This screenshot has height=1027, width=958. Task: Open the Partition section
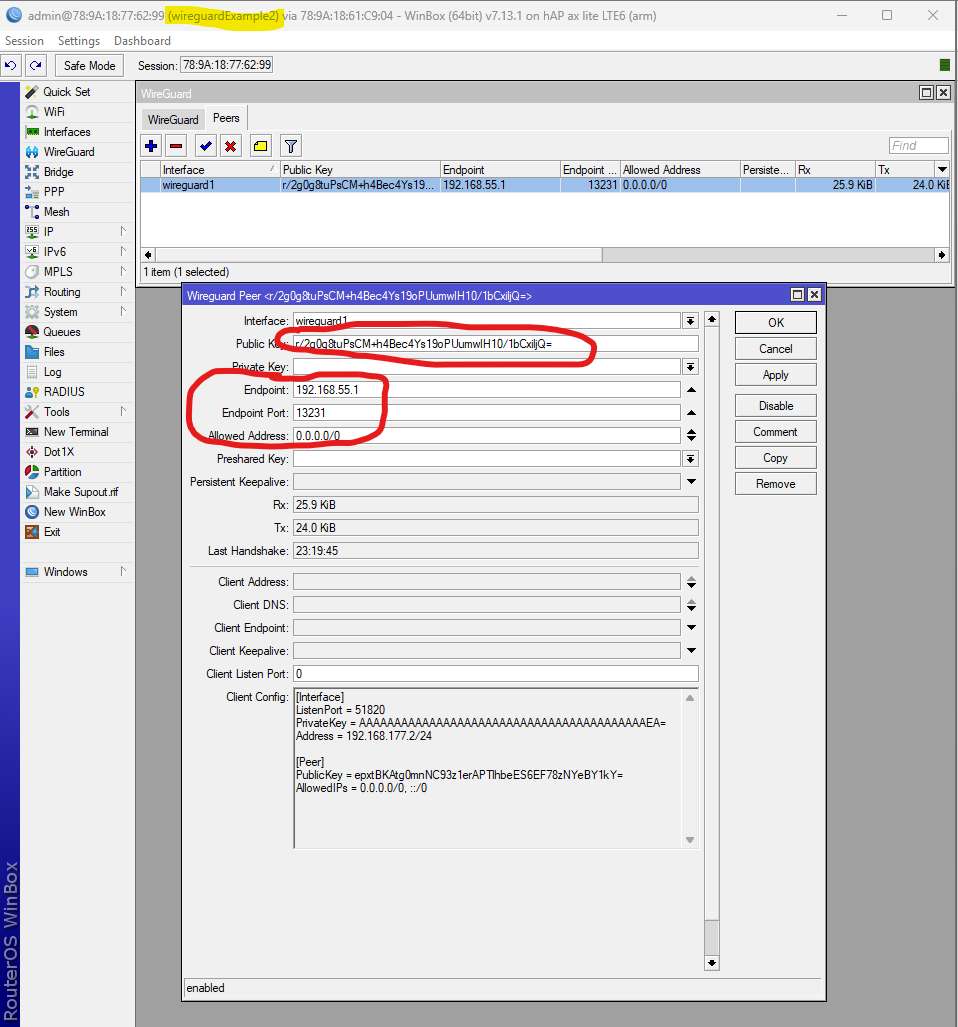tap(62, 472)
